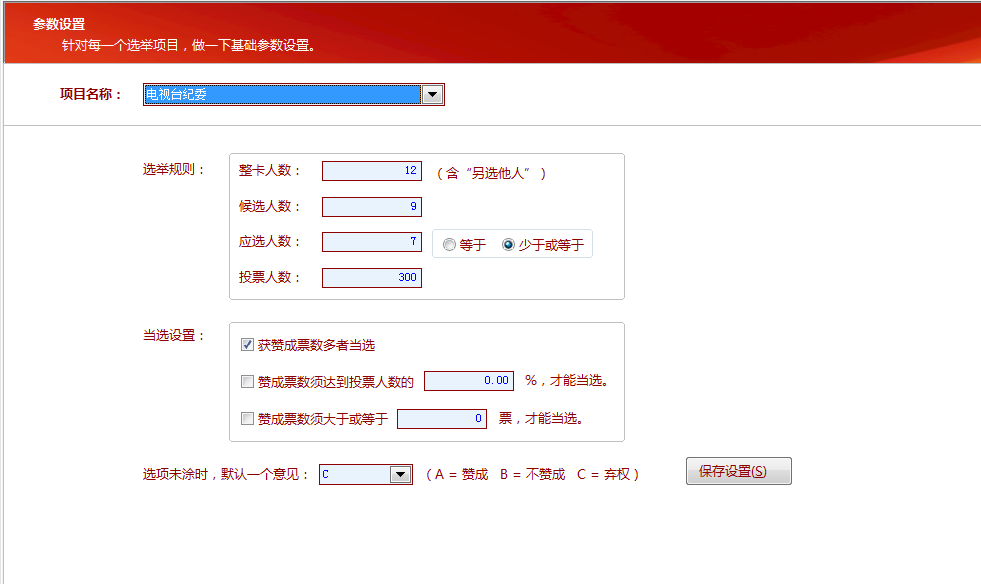The image size is (981, 584).
Task: Tick the 赞成票数须大于或等于 checkbox
Action: tap(248, 419)
